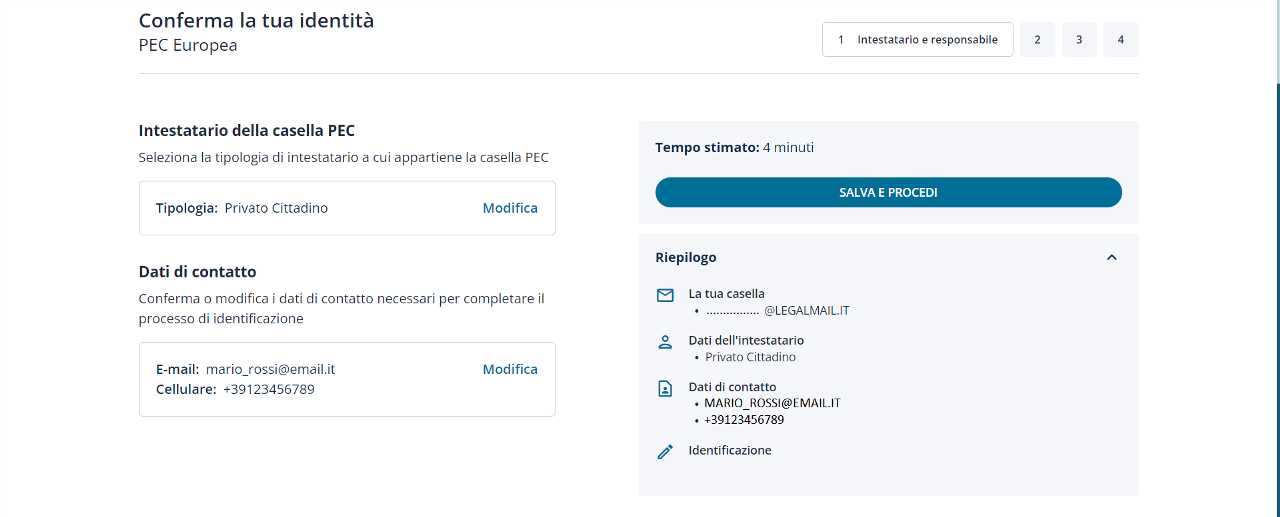Viewport: 1280px width, 517px height.
Task: Click Modifica next to Tipologia Privato Cittadino
Action: coord(510,208)
